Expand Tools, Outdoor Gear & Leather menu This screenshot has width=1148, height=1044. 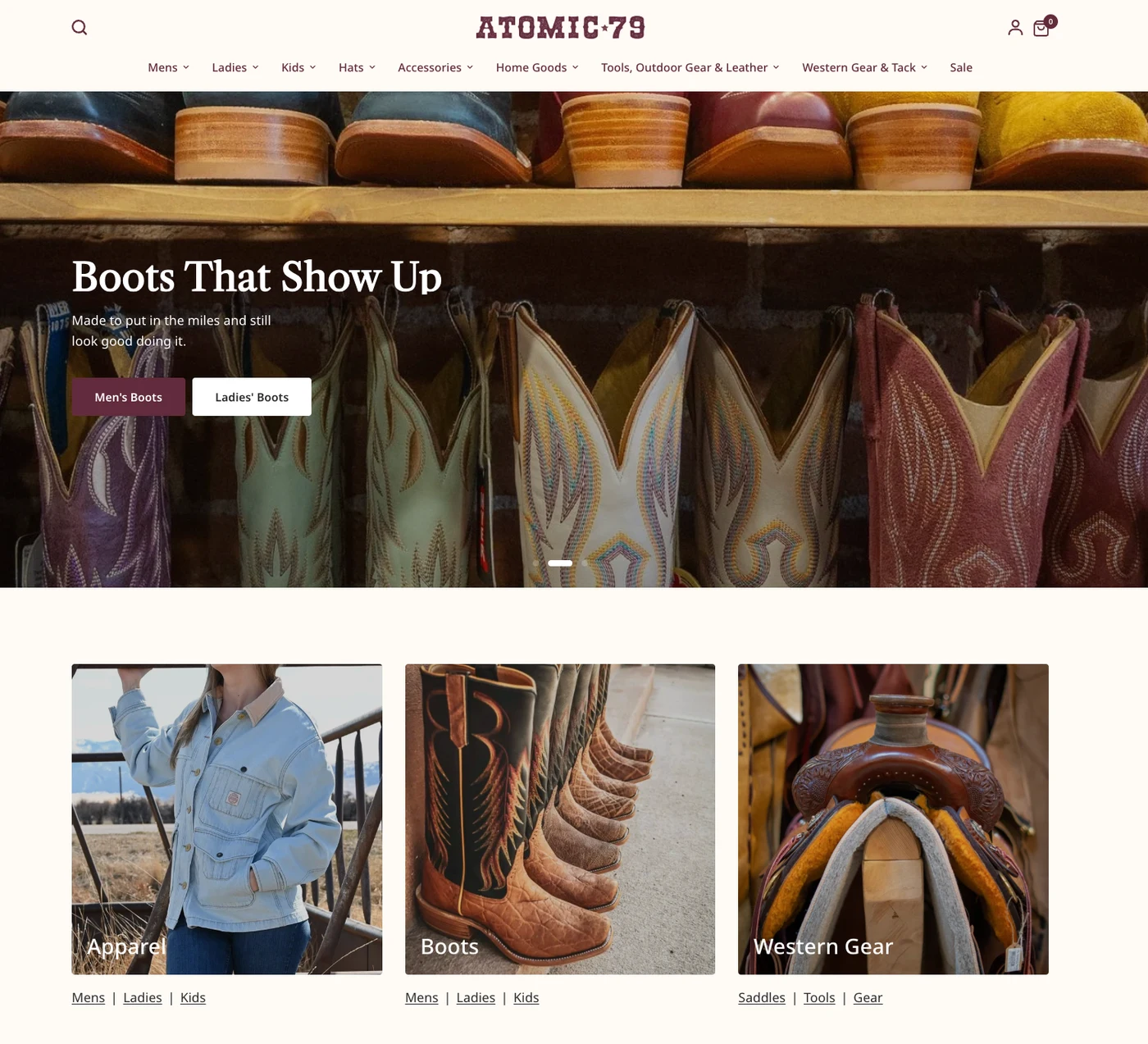pos(690,67)
